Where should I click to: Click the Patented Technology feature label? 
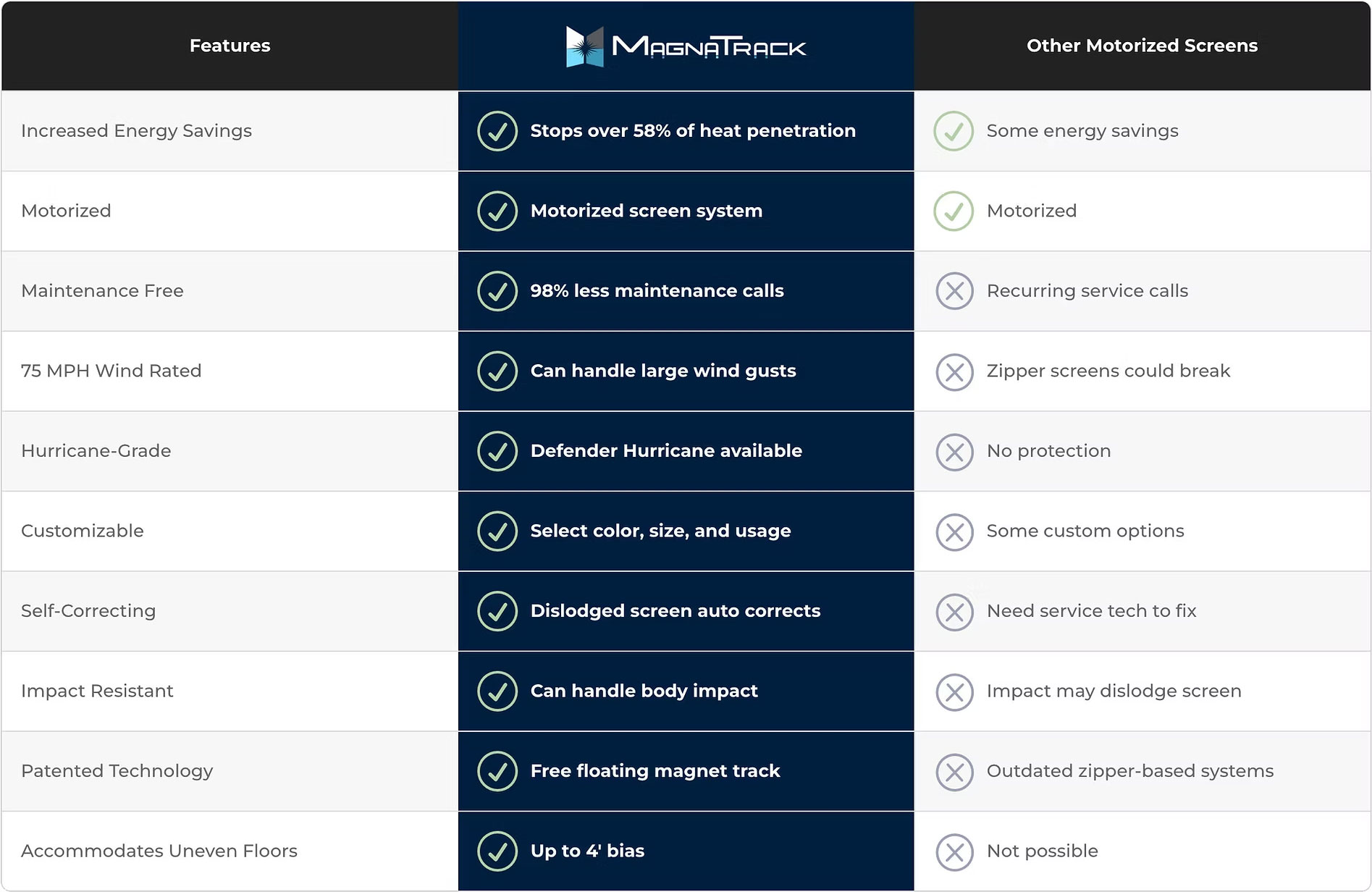tap(117, 771)
